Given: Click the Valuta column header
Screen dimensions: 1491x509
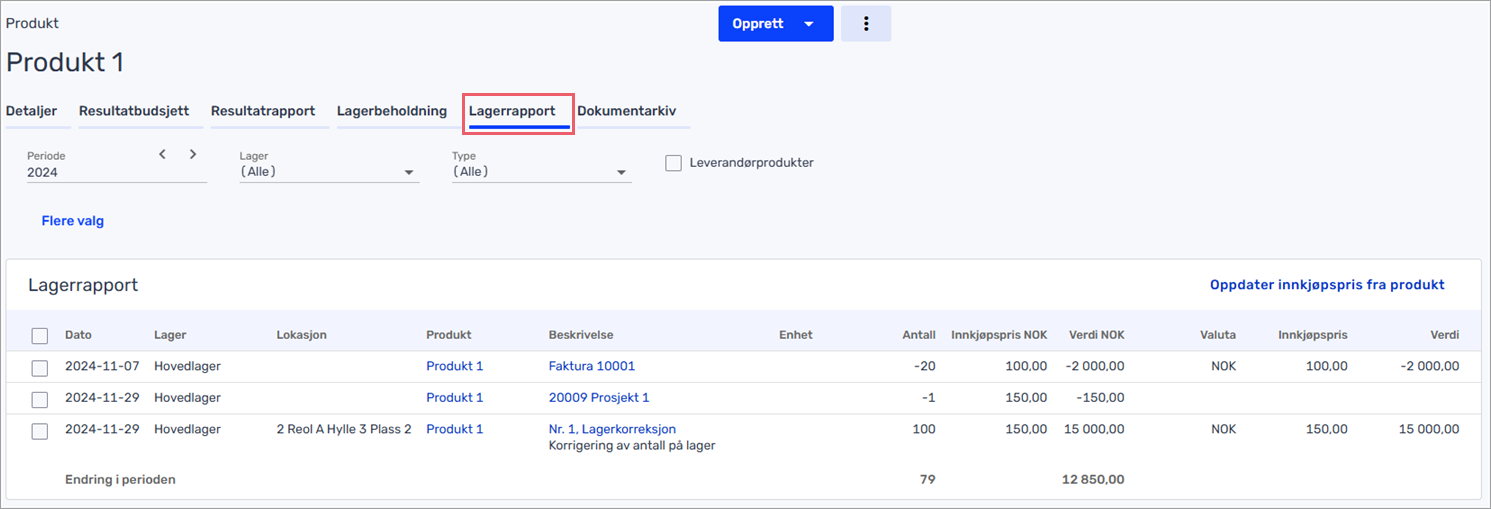Looking at the screenshot, I should pos(1218,335).
